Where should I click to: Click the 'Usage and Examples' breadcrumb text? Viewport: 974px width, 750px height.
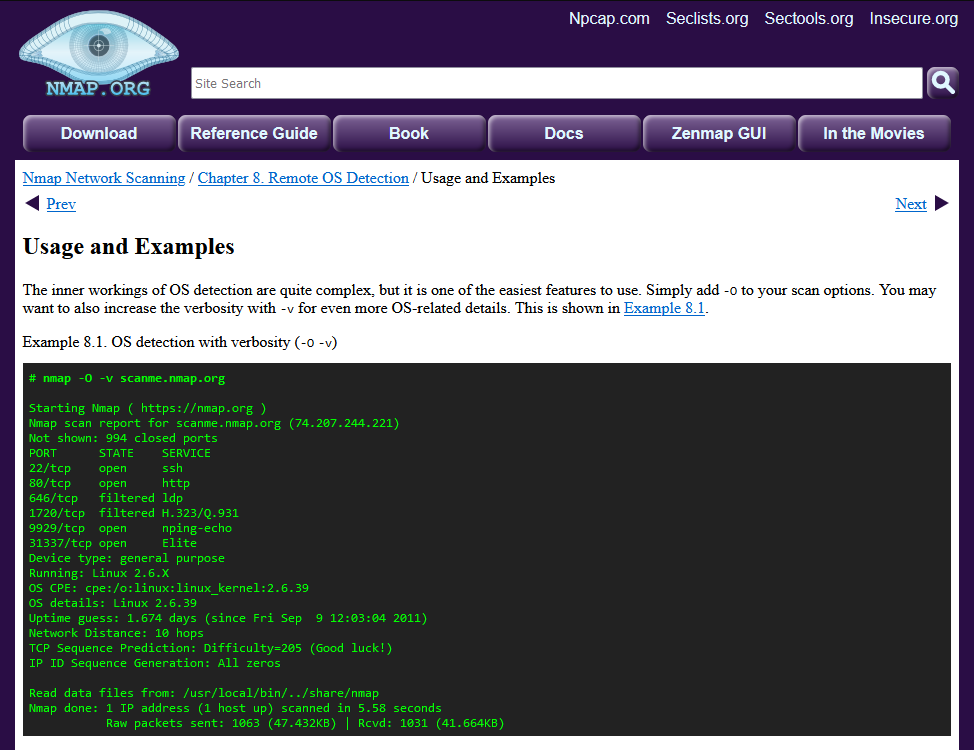(x=488, y=178)
